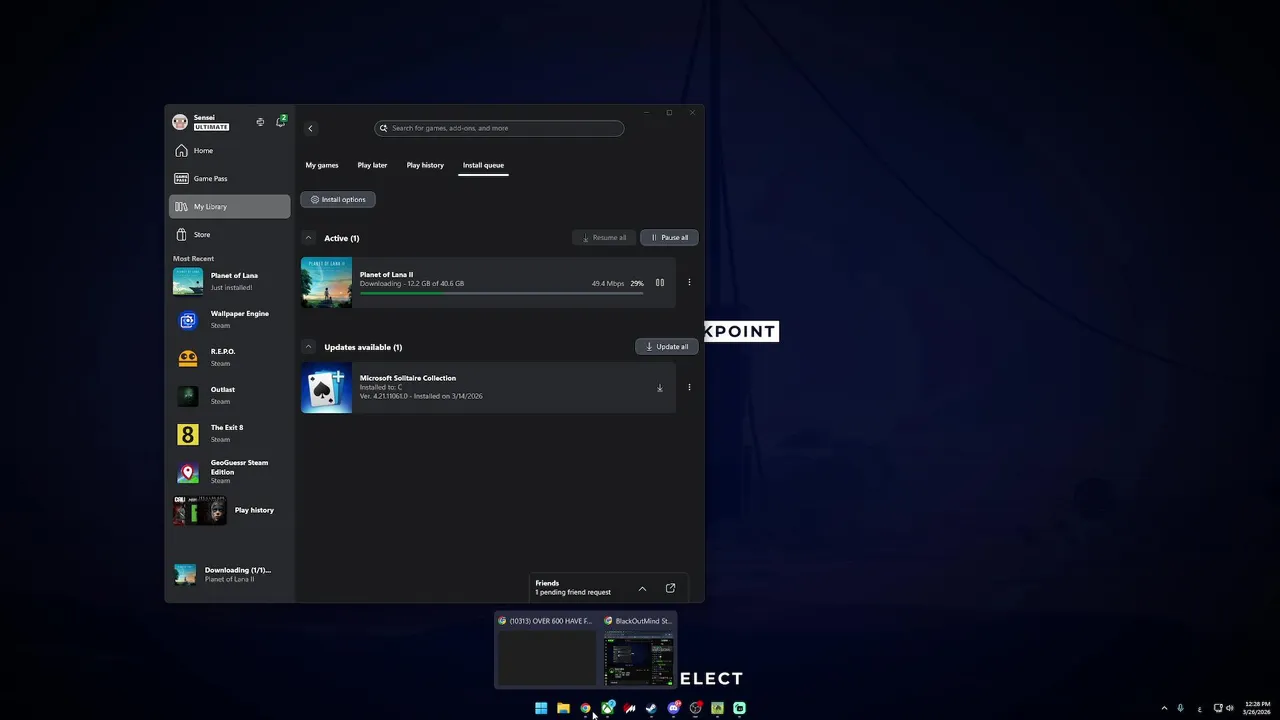
Task: Open more options for Microsoft Solitaire Collection
Action: [689, 388]
